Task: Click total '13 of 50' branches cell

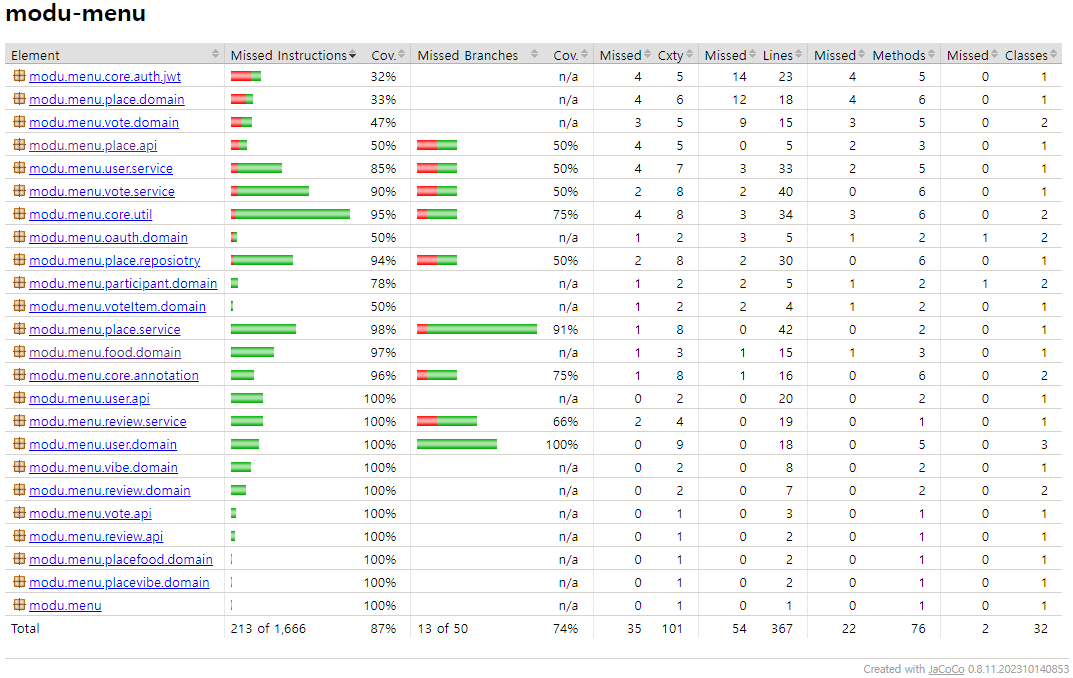Action: [443, 628]
